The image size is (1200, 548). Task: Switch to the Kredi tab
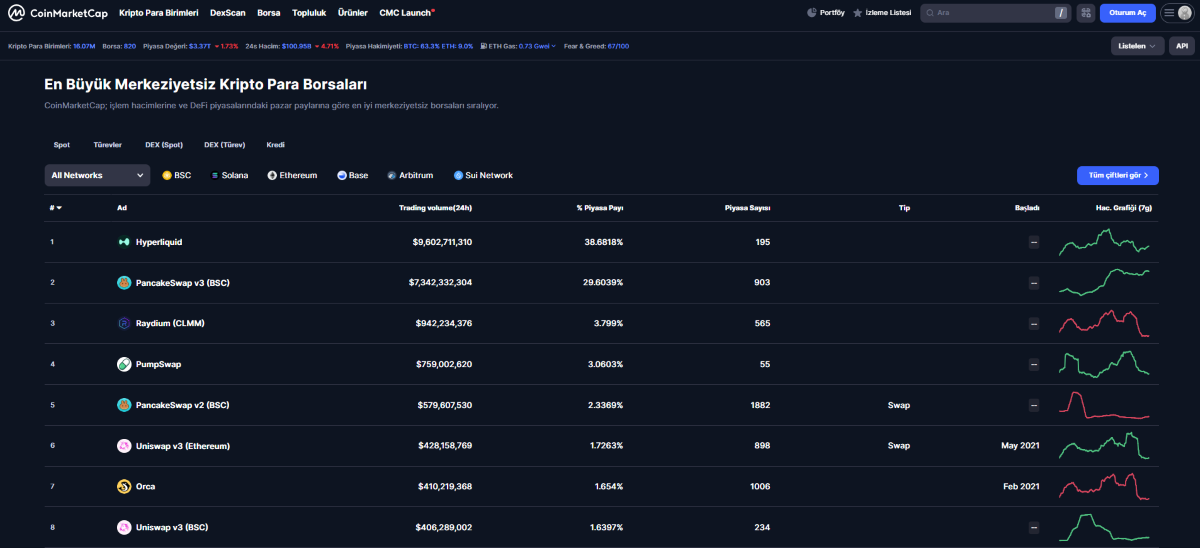(275, 144)
